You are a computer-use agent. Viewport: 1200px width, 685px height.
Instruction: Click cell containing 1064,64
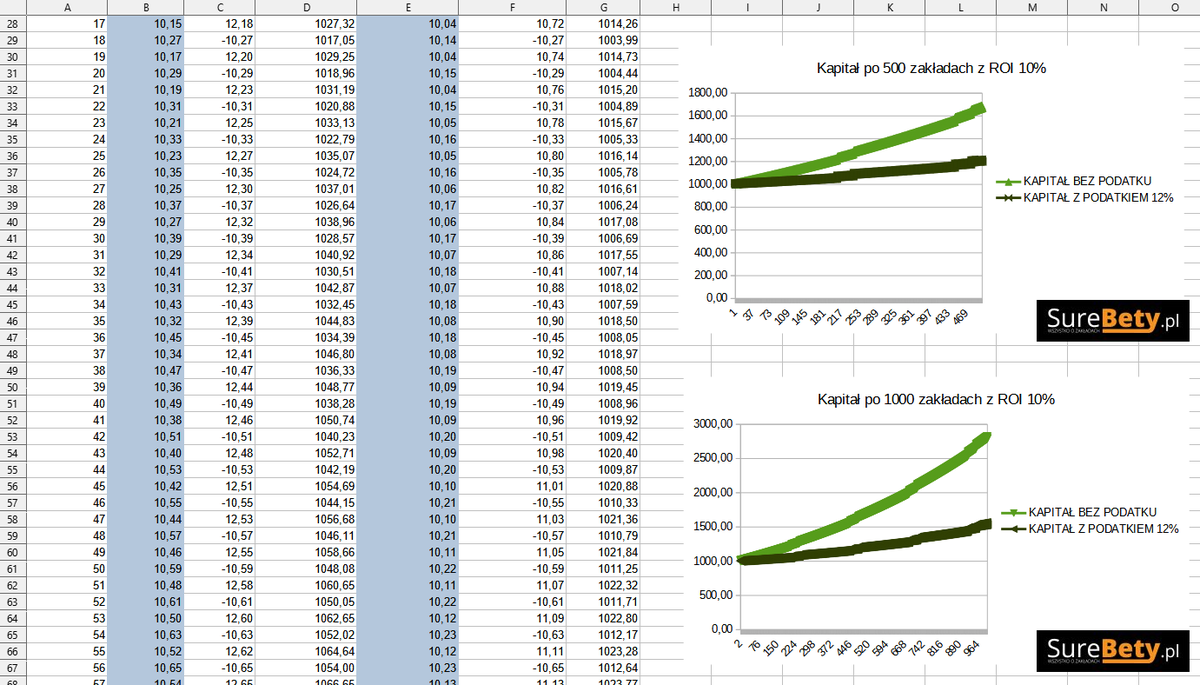point(306,651)
